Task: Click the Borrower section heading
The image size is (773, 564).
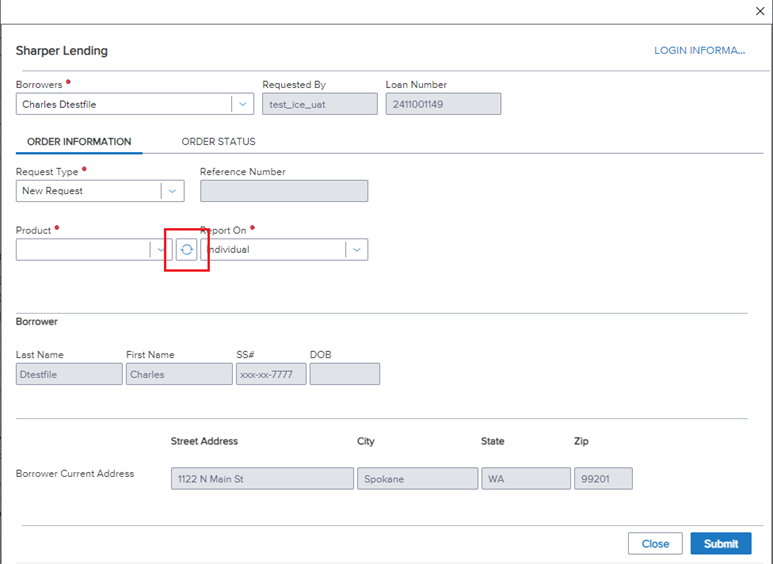Action: coord(36,321)
